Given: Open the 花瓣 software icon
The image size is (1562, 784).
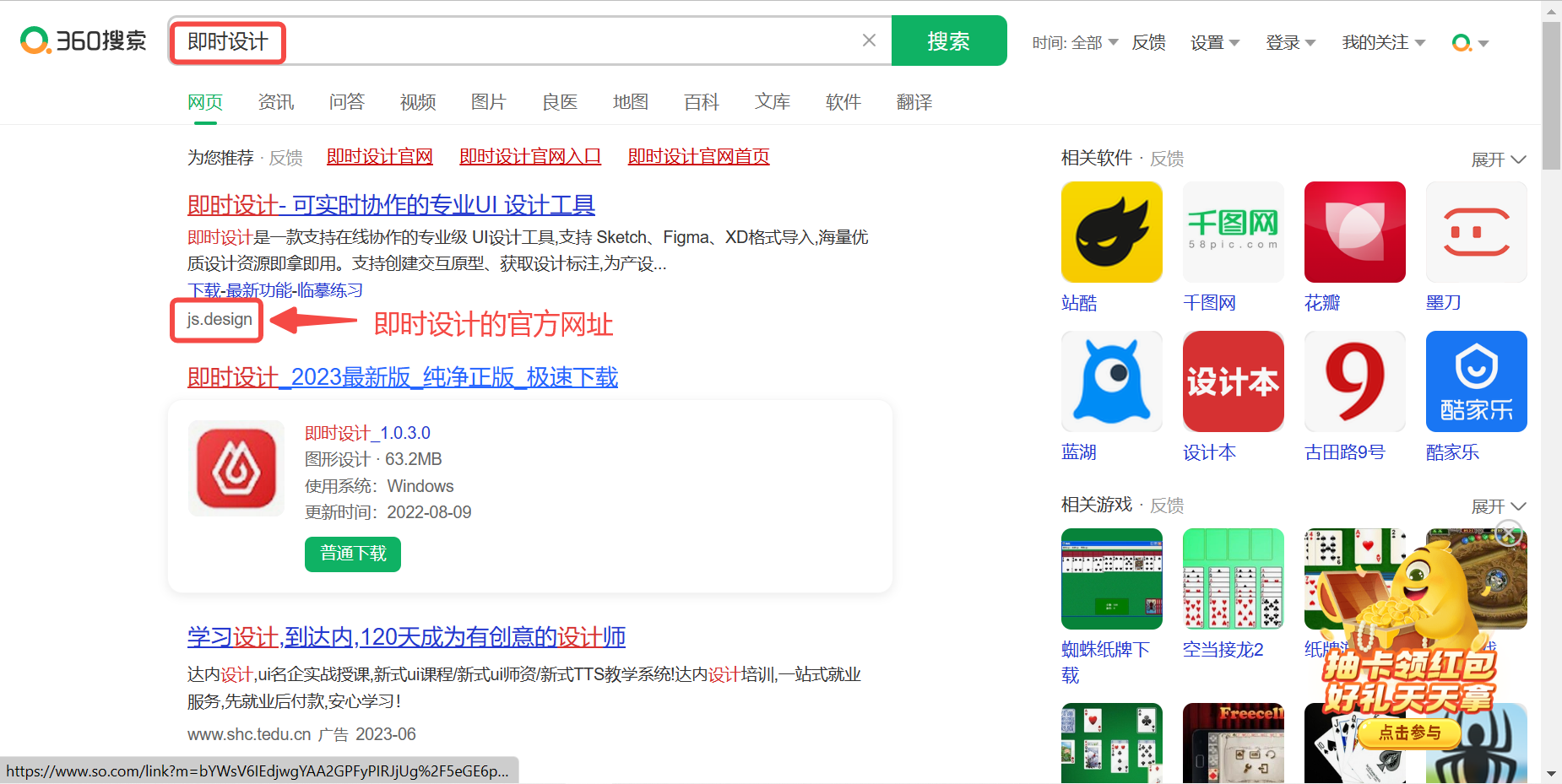Looking at the screenshot, I should point(1354,232).
